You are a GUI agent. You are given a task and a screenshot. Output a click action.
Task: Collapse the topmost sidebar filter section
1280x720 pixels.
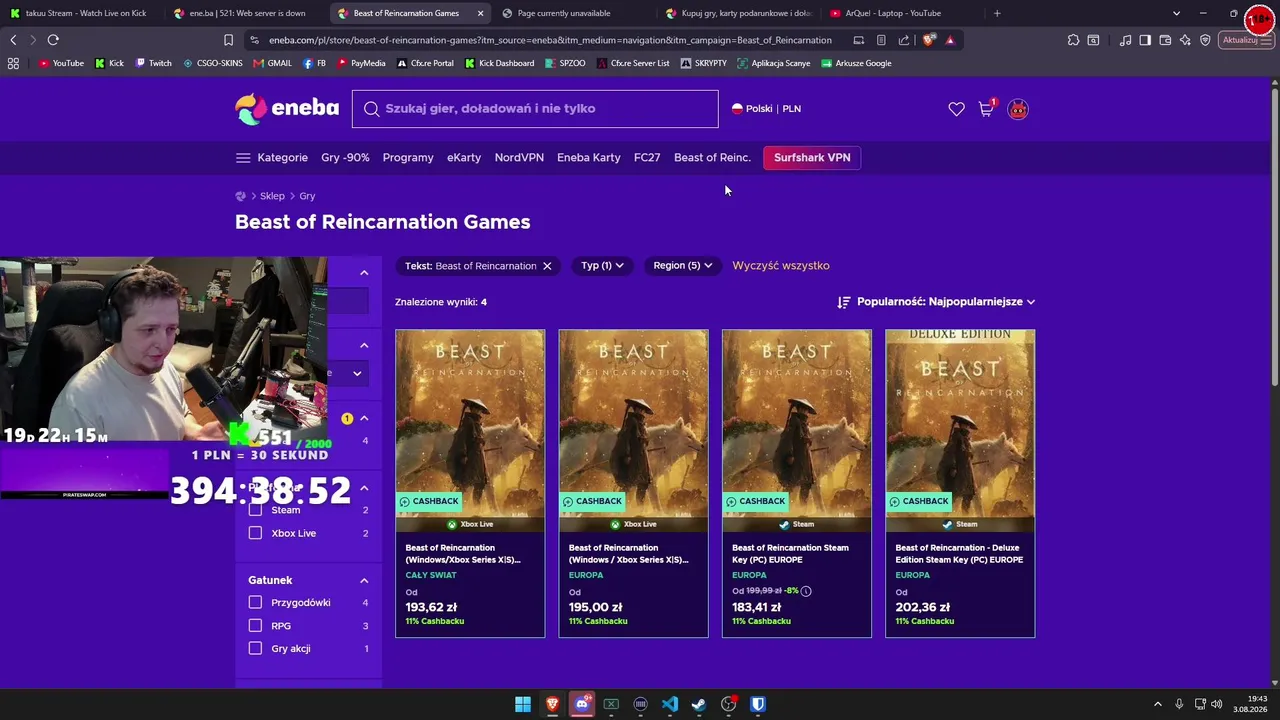[364, 272]
